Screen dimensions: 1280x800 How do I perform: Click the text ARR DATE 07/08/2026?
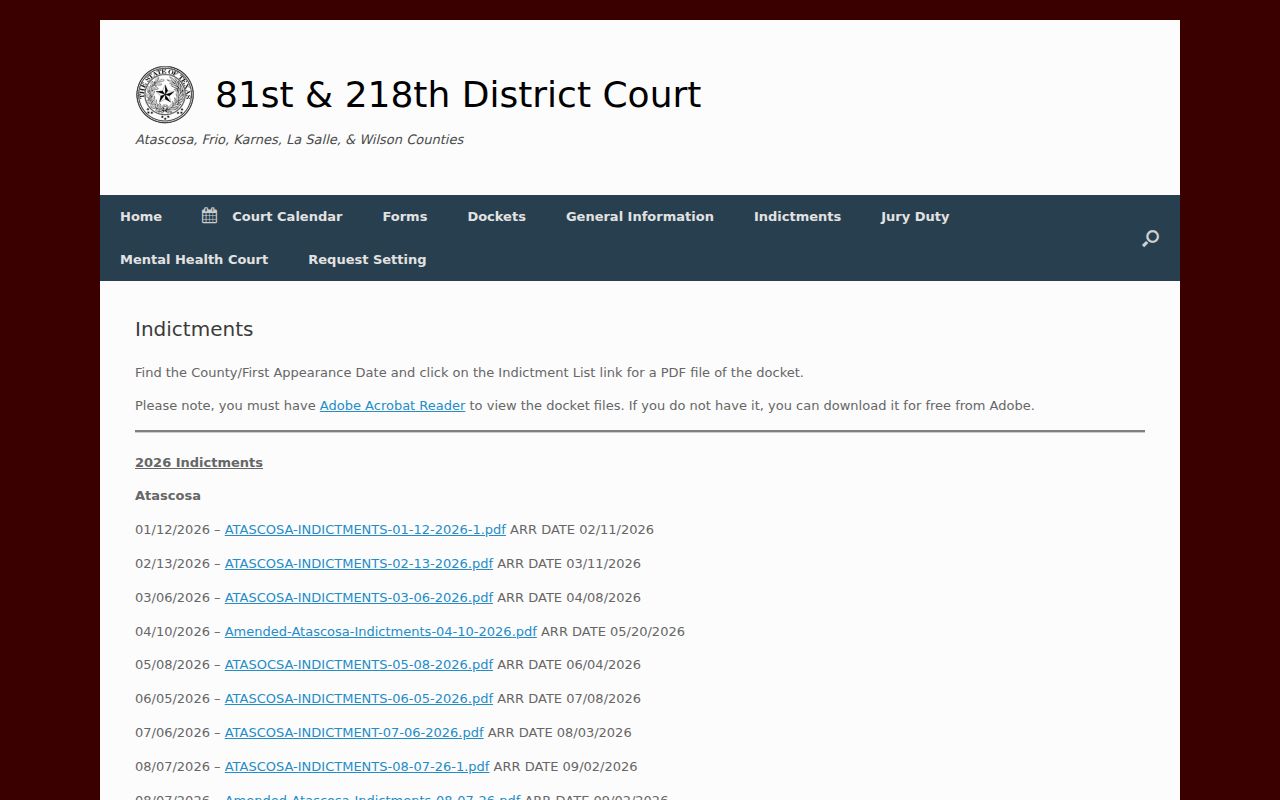pos(569,699)
